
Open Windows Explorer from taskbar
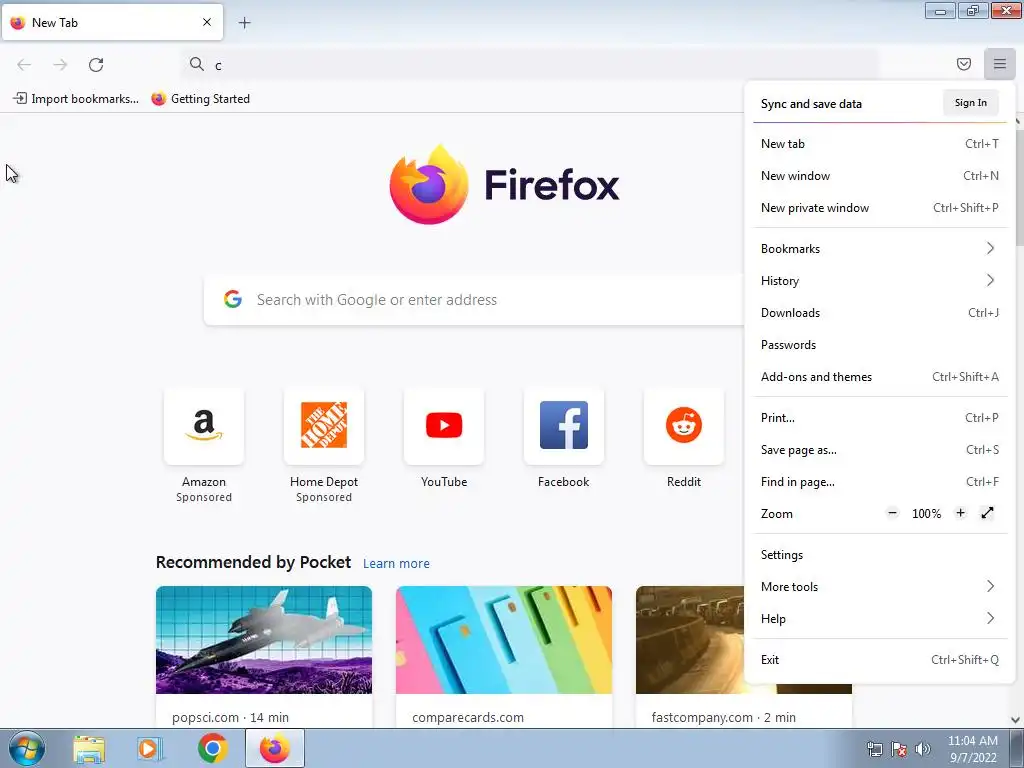pos(89,749)
